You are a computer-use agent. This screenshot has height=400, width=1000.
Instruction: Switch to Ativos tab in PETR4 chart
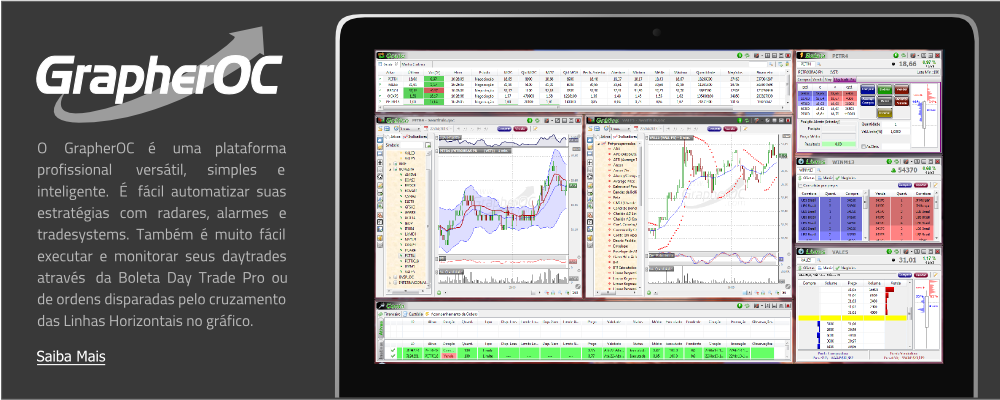tap(394, 137)
